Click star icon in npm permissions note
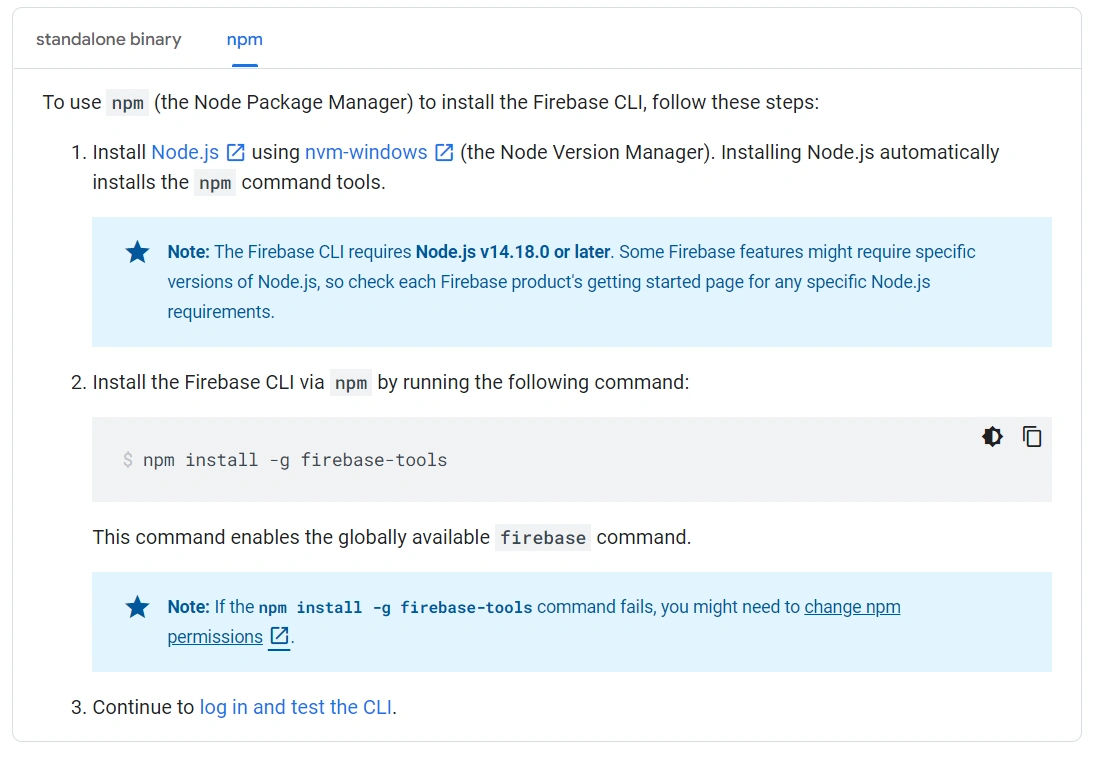 click(x=138, y=607)
